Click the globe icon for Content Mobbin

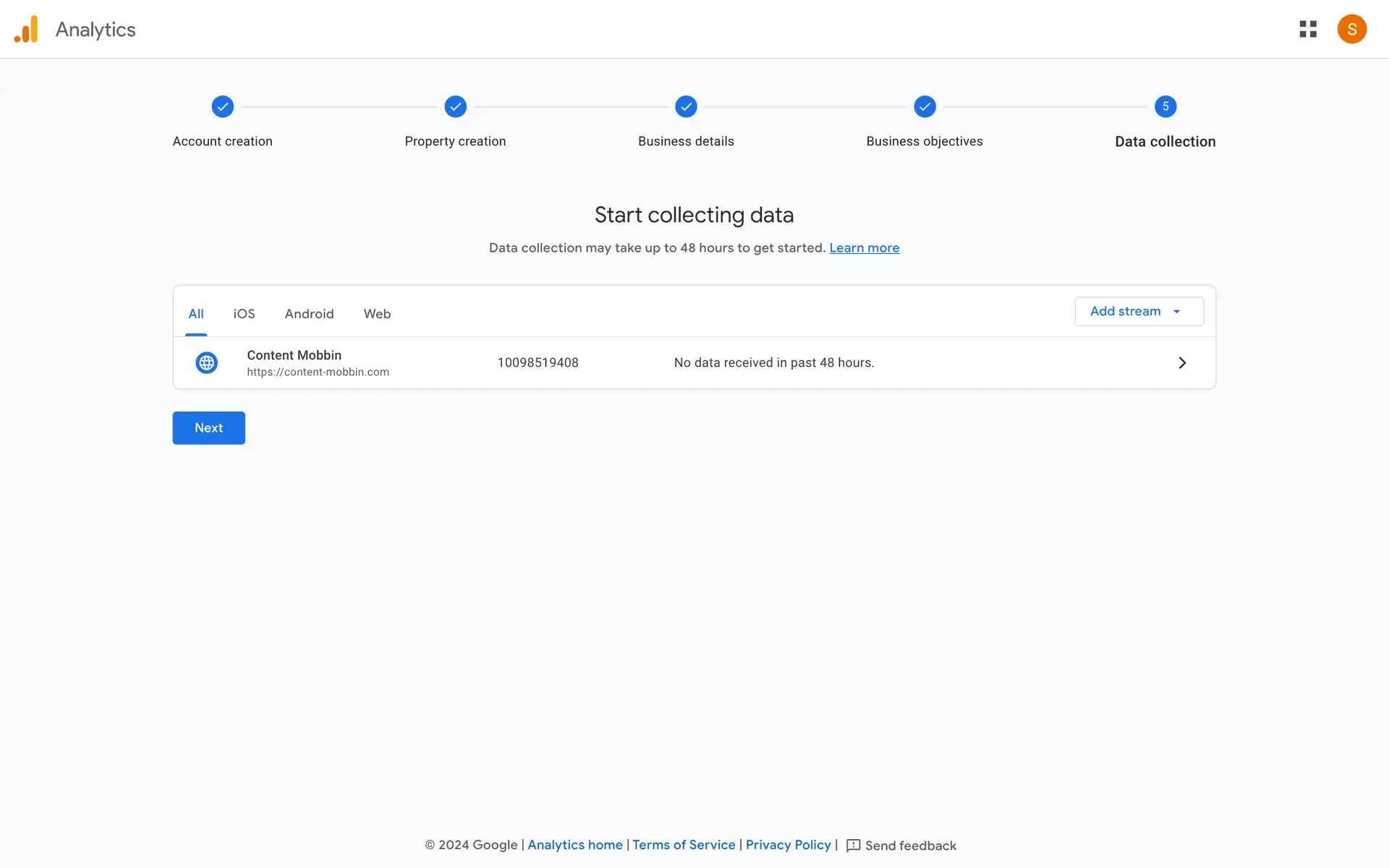[207, 362]
